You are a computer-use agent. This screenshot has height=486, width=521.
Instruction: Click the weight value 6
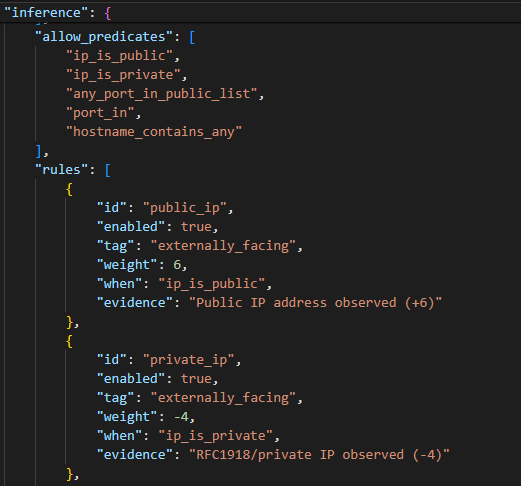pos(177,265)
